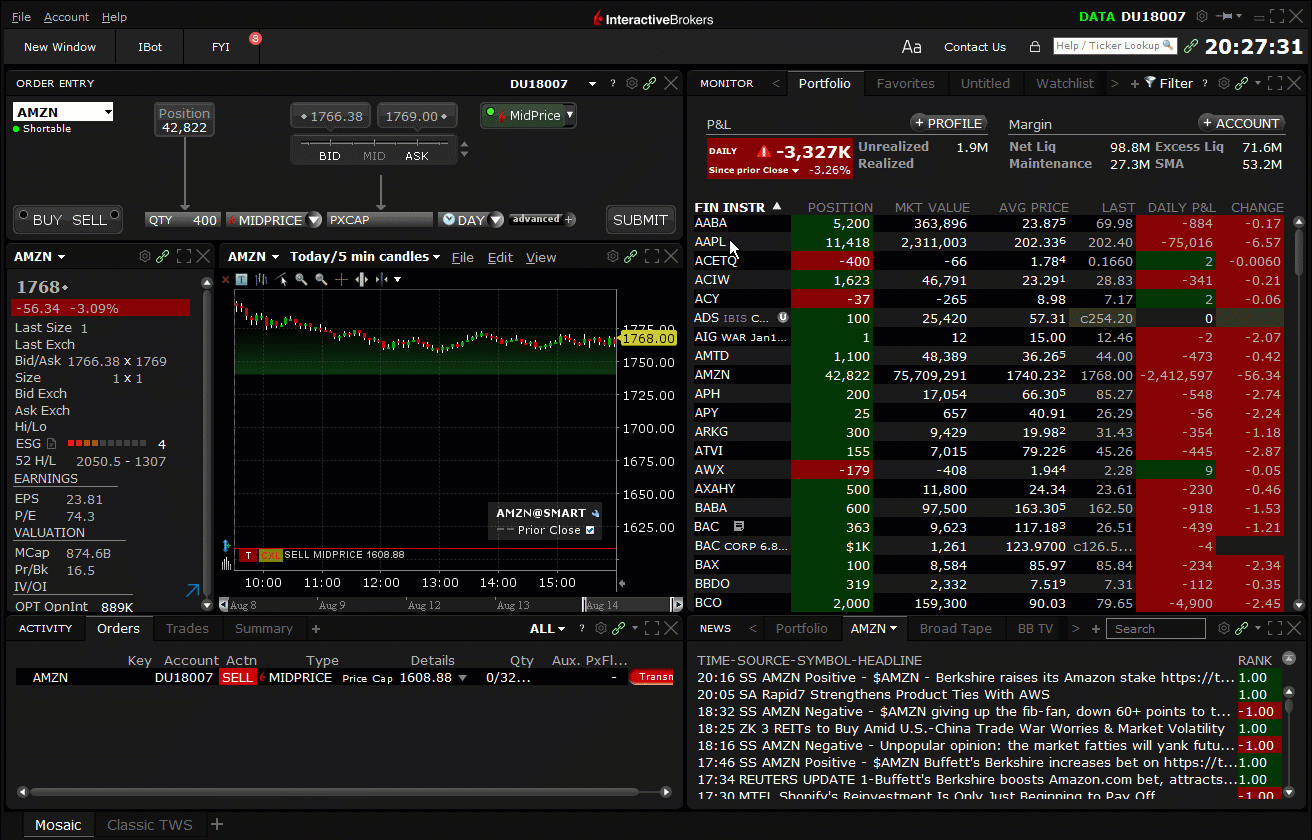Click the SUBMIT order button
Screen dimensions: 1312x840
tap(640, 220)
